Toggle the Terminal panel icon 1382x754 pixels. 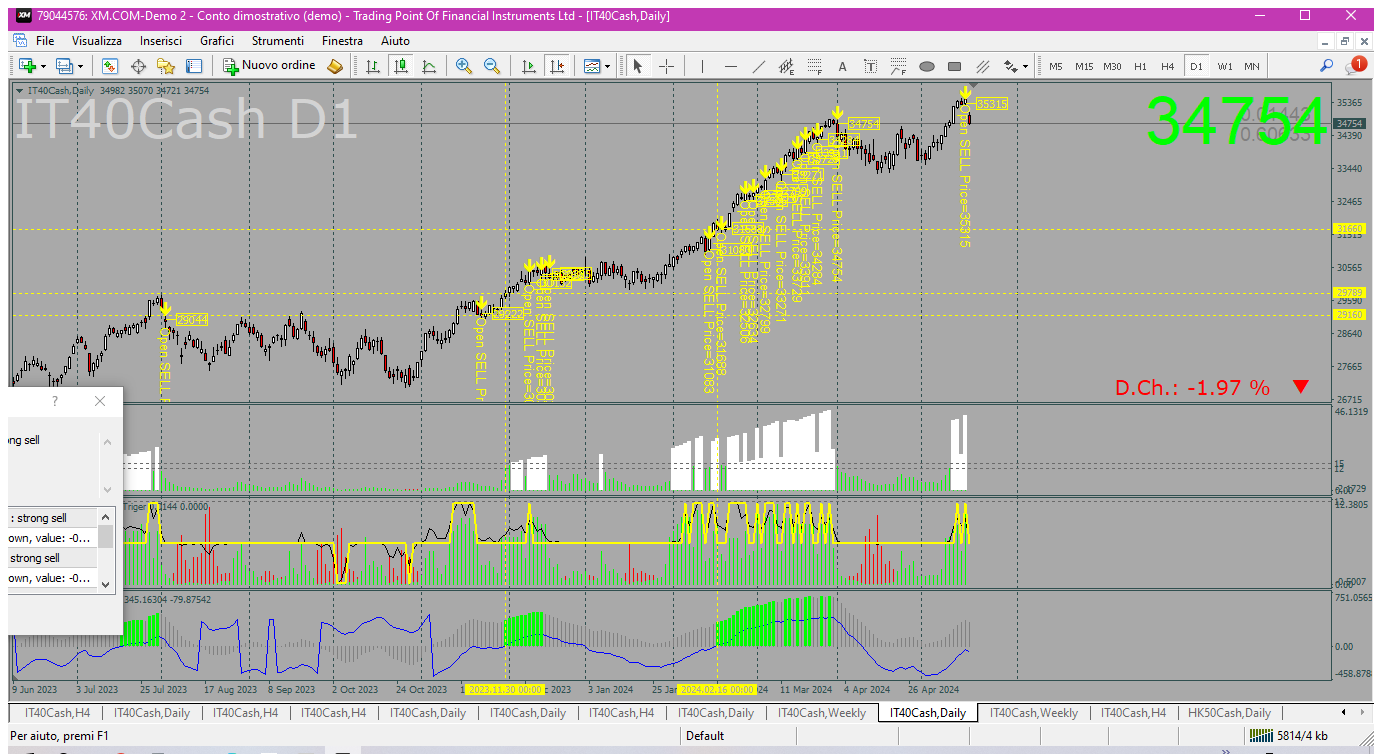[x=194, y=66]
